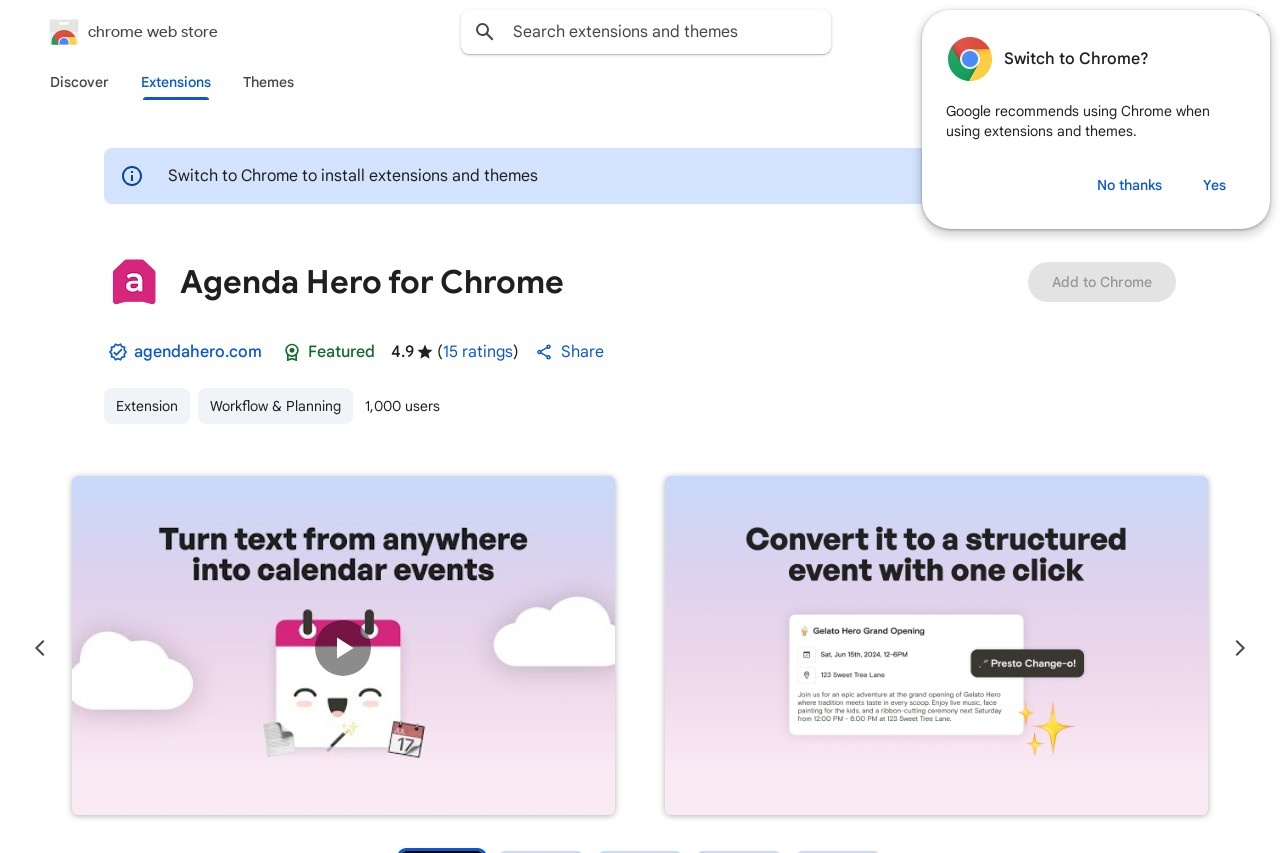Click the search magnifier icon
The height and width of the screenshot is (853, 1280).
click(x=485, y=32)
